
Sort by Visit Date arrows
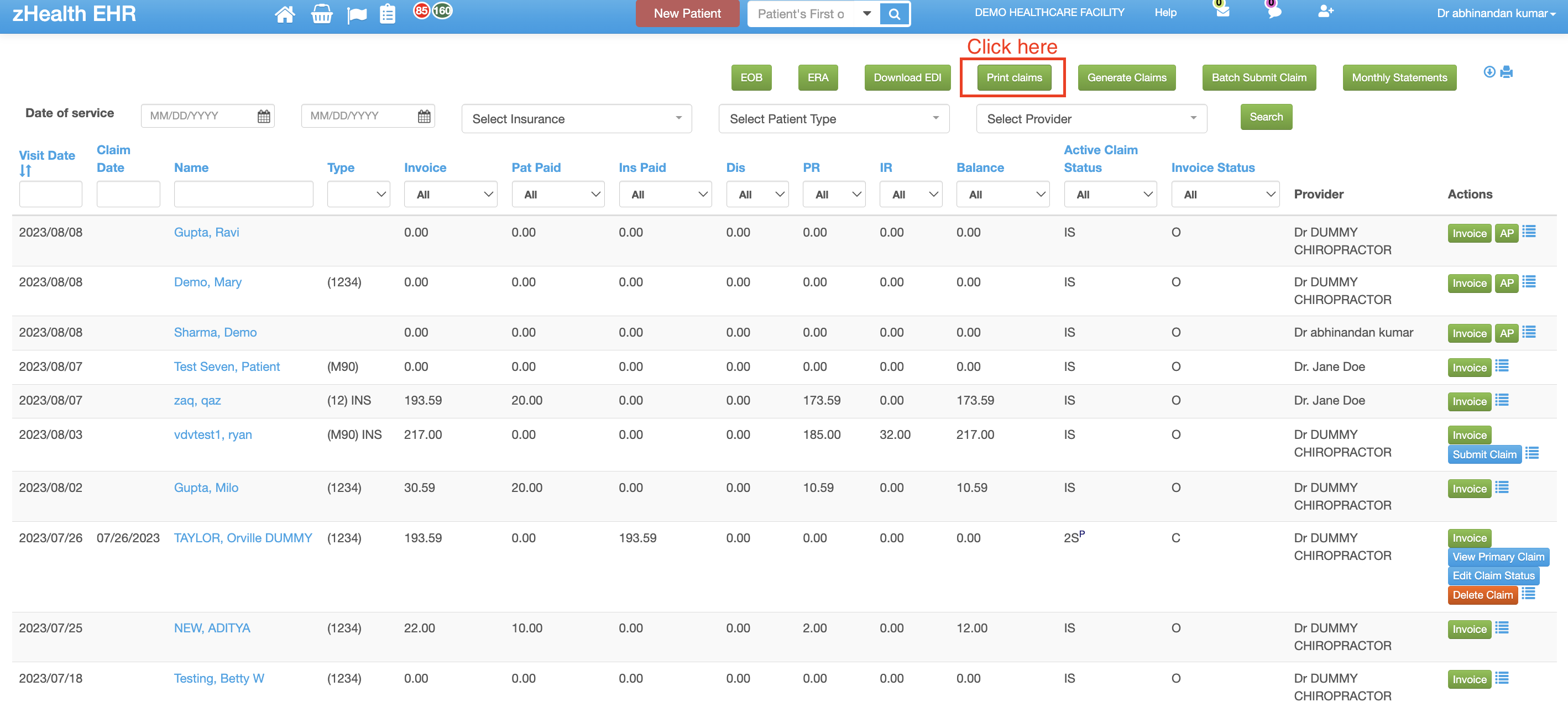(25, 171)
